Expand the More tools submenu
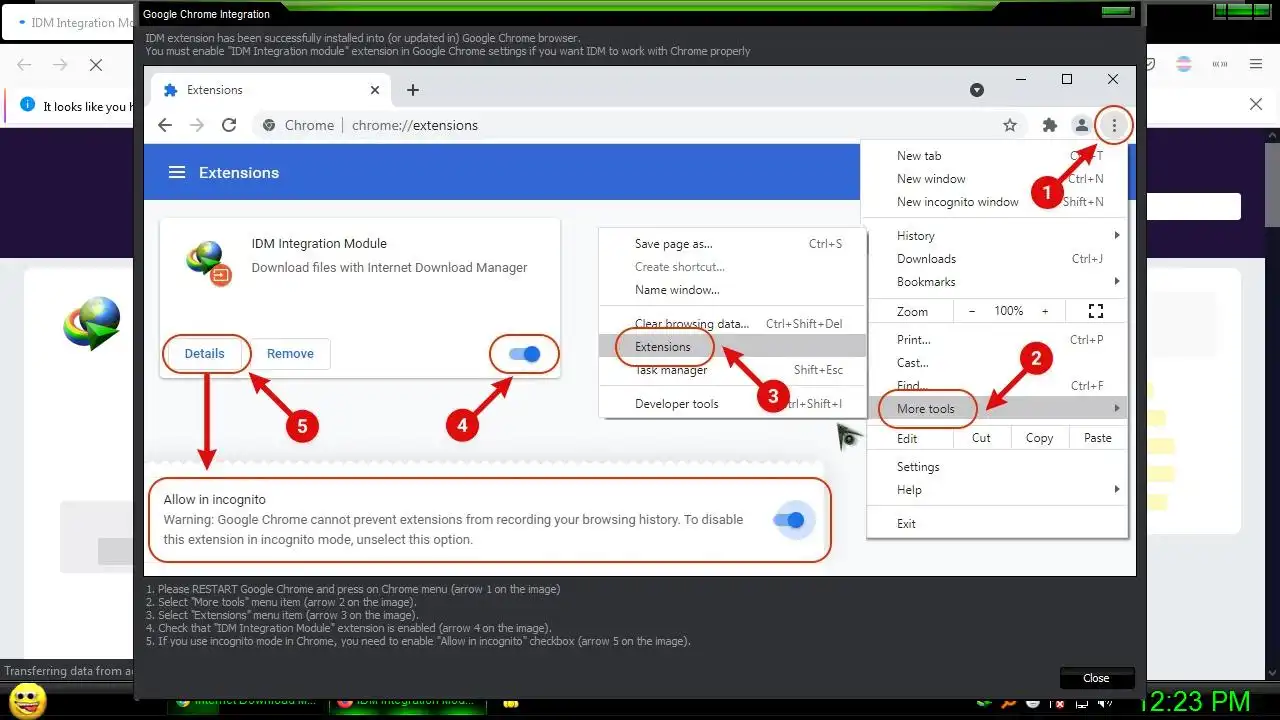1280x720 pixels. click(x=997, y=408)
